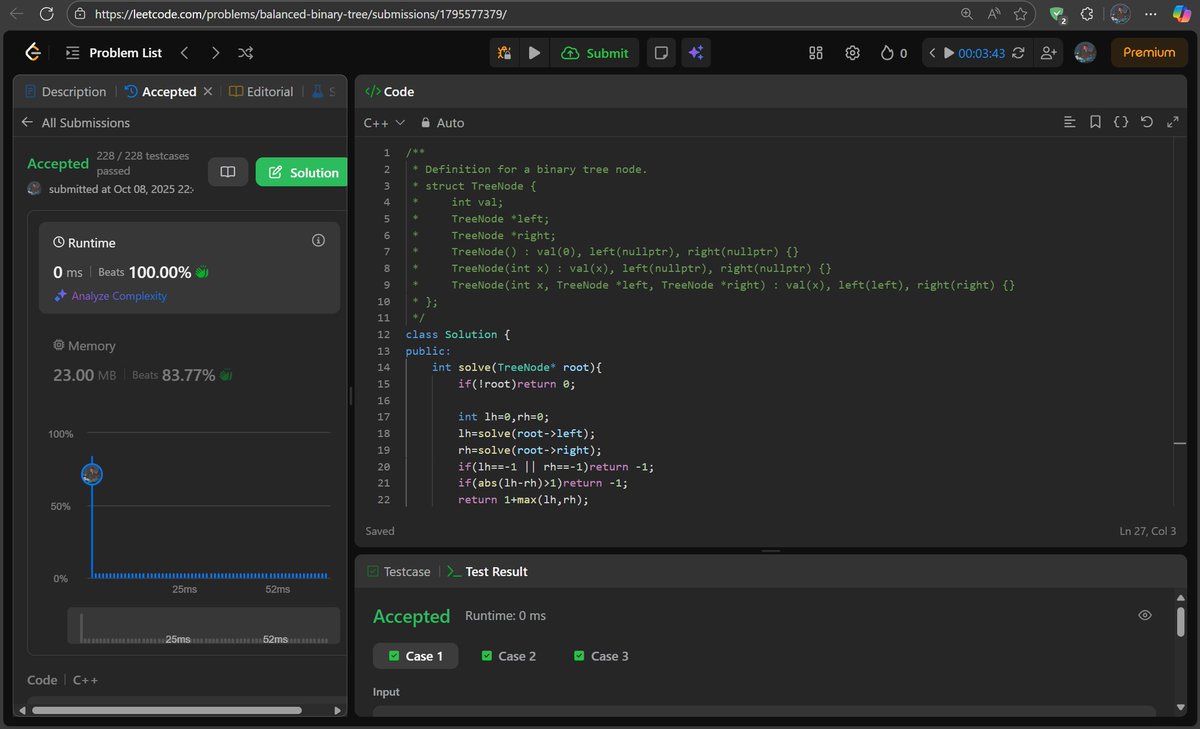
Task: Open the C++ language dropdown
Action: [x=384, y=123]
